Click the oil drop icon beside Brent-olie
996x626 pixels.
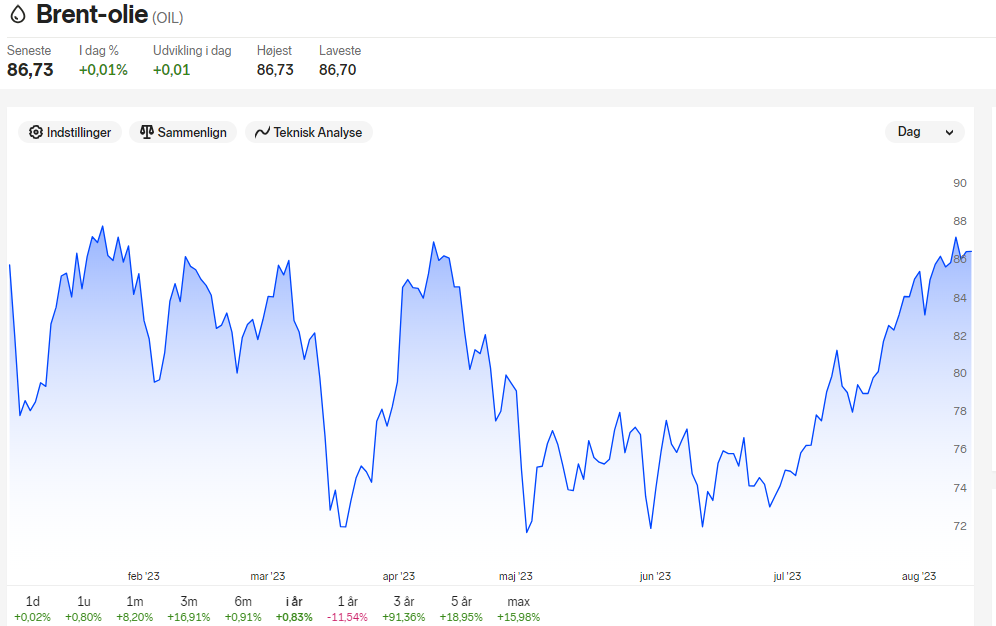18,14
